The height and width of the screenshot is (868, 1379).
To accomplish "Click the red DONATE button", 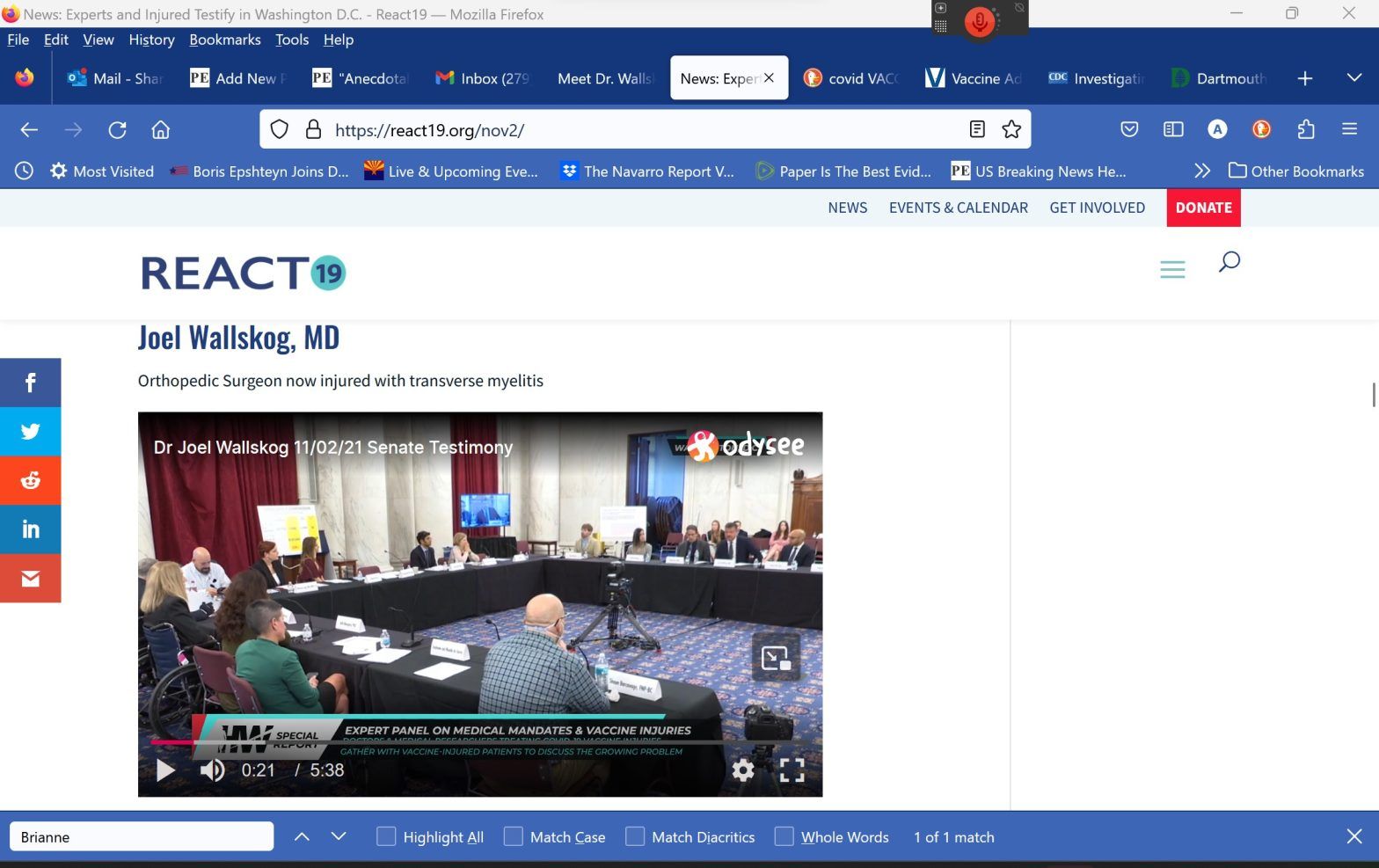I will coord(1203,208).
